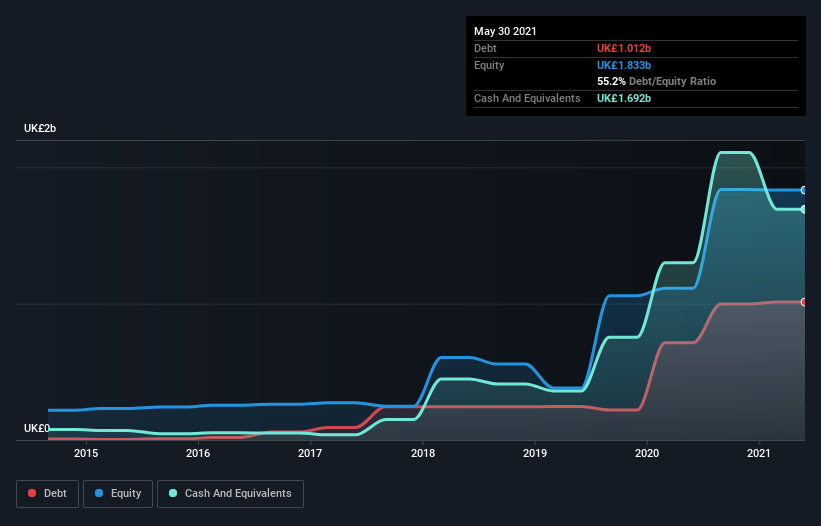Viewport: 821px width, 526px height.
Task: Click the 2021 x-axis label
Action: (x=759, y=453)
